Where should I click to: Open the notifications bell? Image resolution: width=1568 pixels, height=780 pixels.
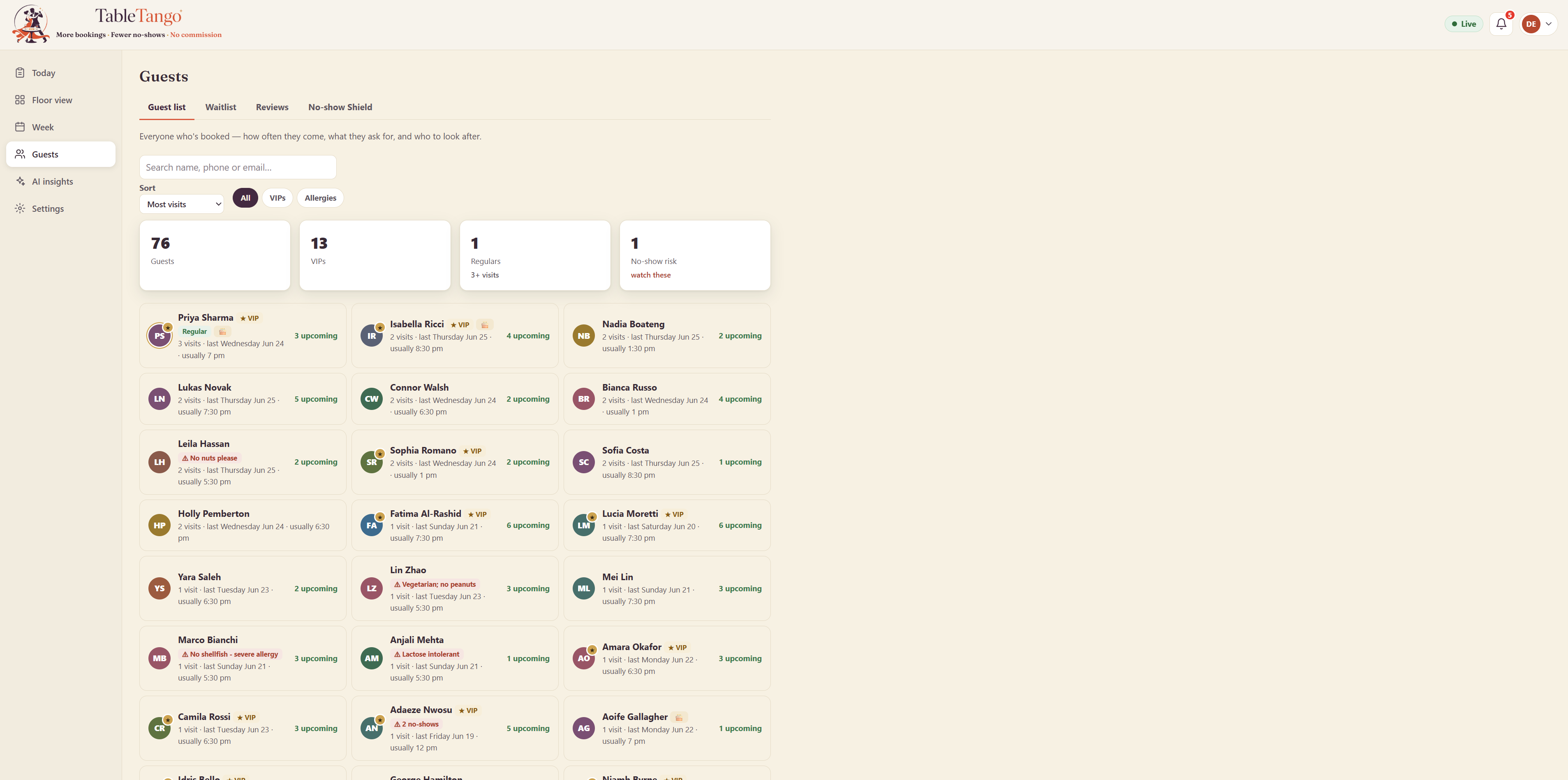pyautogui.click(x=1501, y=24)
